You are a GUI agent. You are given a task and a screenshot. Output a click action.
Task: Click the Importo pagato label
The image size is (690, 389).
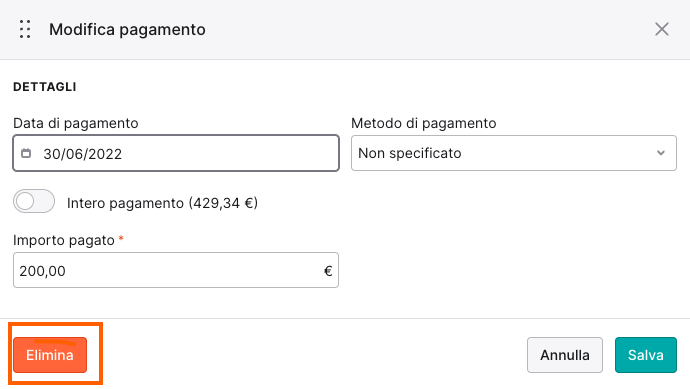tap(64, 240)
